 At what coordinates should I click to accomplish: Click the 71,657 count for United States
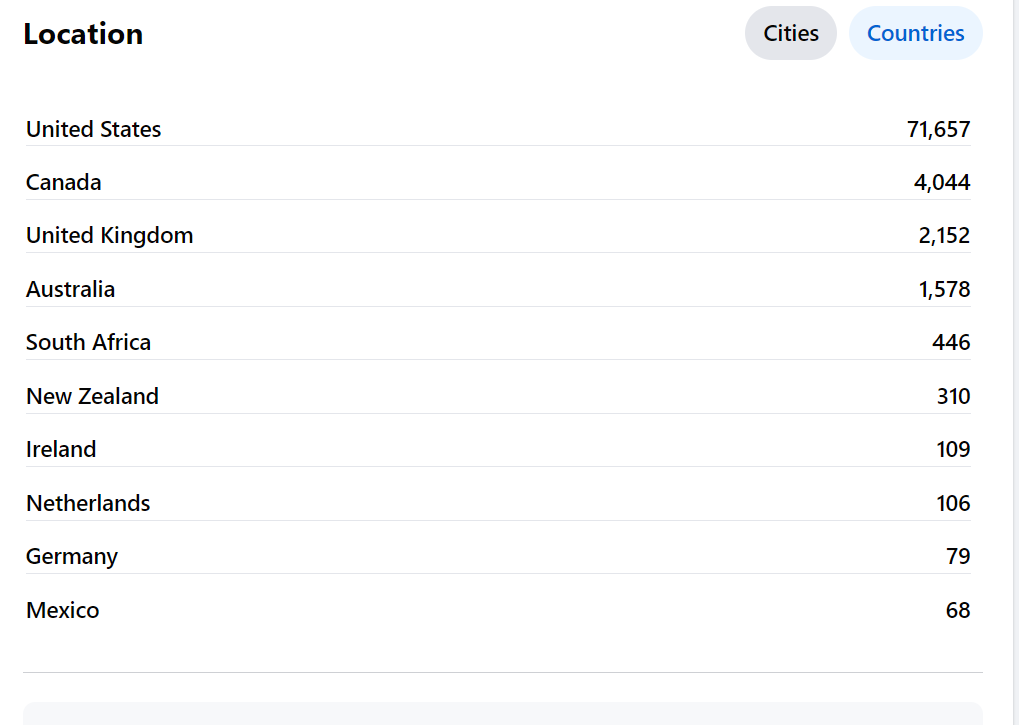click(938, 129)
